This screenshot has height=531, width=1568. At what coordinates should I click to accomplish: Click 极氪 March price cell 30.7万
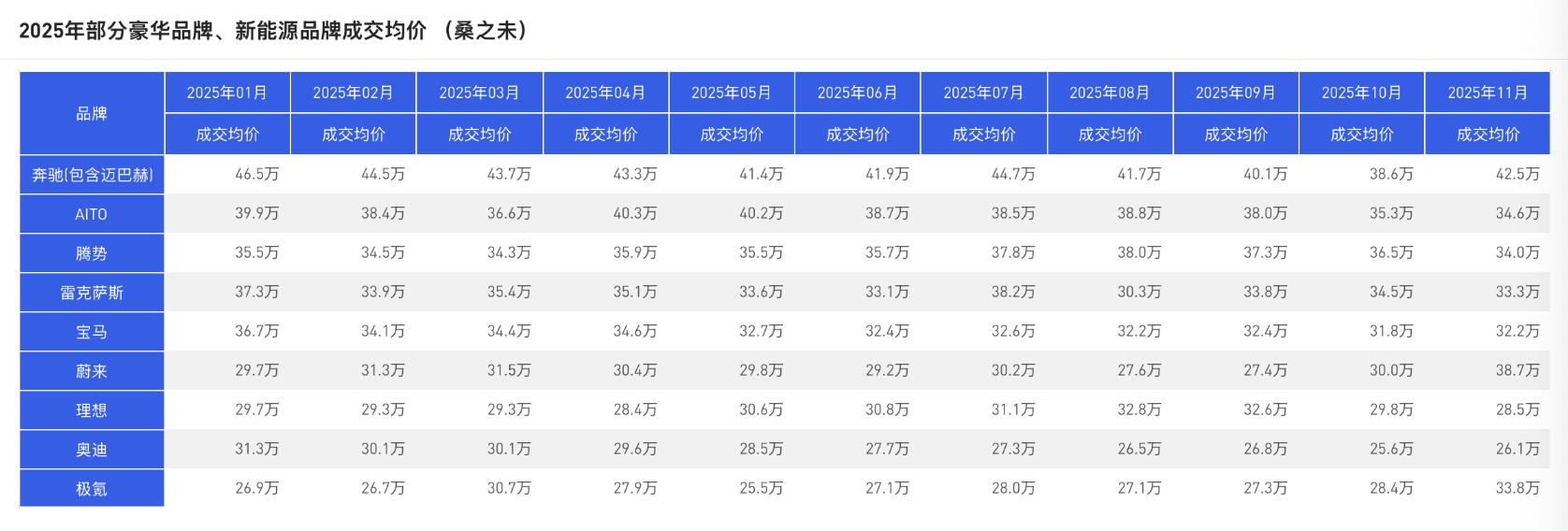509,489
